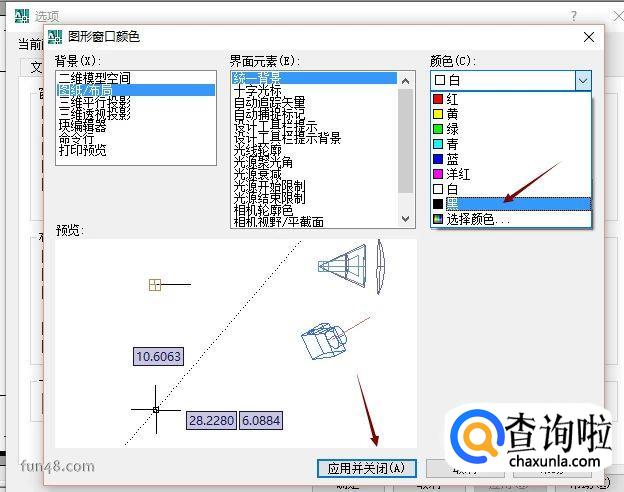Select 自动追踪矢量 interface element
The image size is (624, 492).
tap(269, 102)
